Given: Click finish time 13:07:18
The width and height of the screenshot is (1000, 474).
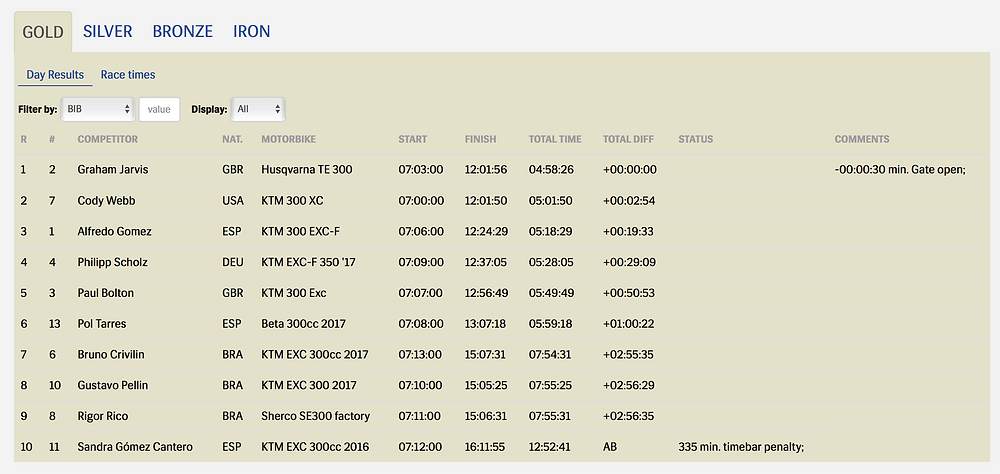Looking at the screenshot, I should click(x=485, y=323).
